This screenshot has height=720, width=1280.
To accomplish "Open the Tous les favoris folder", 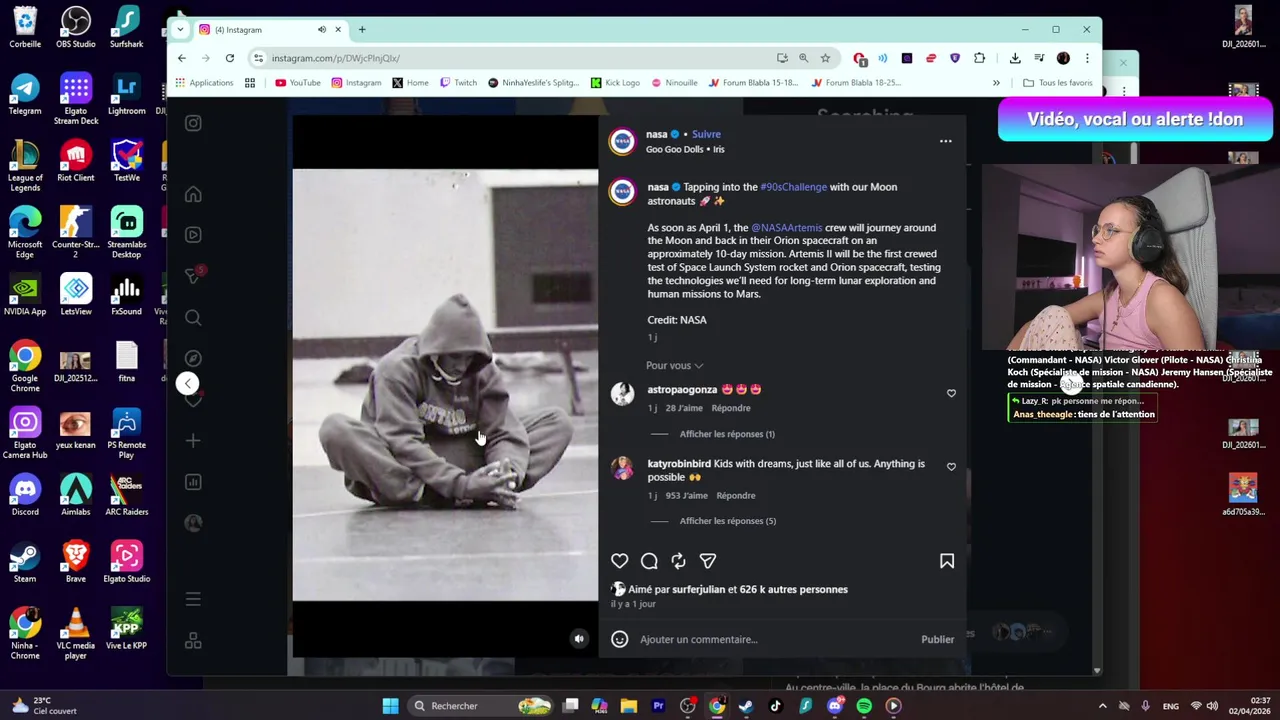I will pos(1058,83).
